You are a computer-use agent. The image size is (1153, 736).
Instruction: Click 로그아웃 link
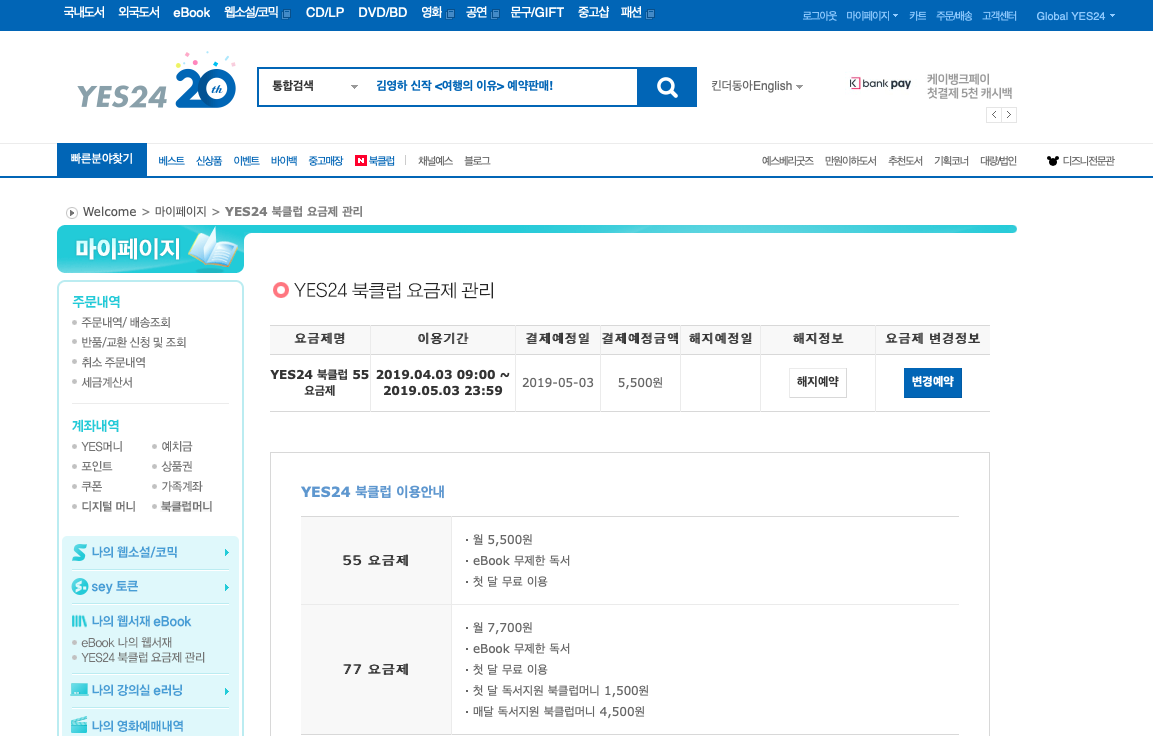tap(819, 15)
